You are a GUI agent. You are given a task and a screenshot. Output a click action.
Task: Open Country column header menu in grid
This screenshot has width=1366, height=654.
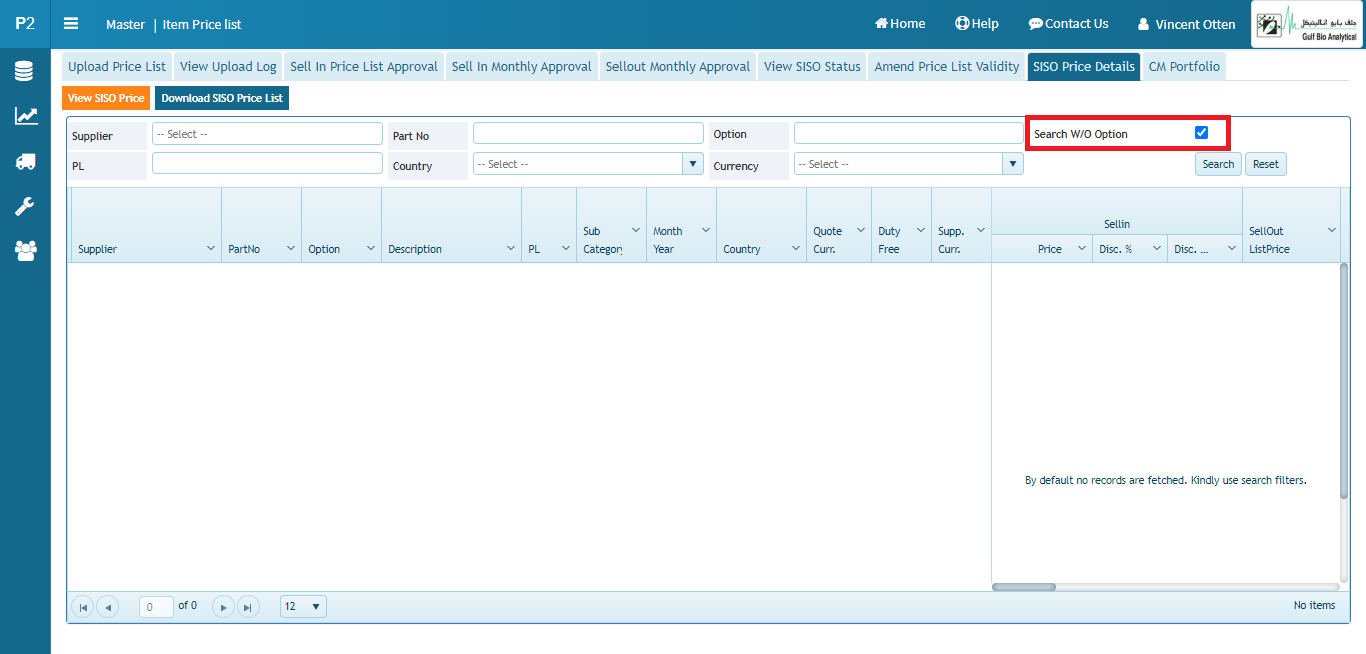796,247
